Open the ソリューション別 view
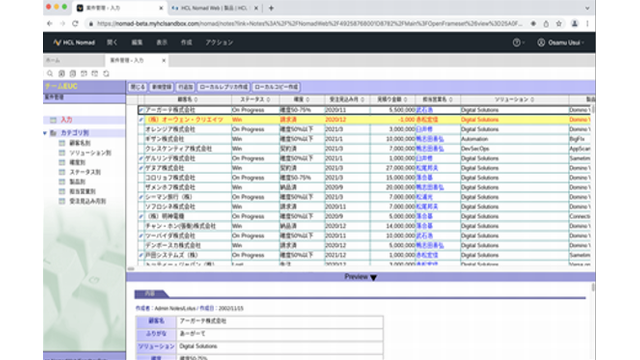 90,153
